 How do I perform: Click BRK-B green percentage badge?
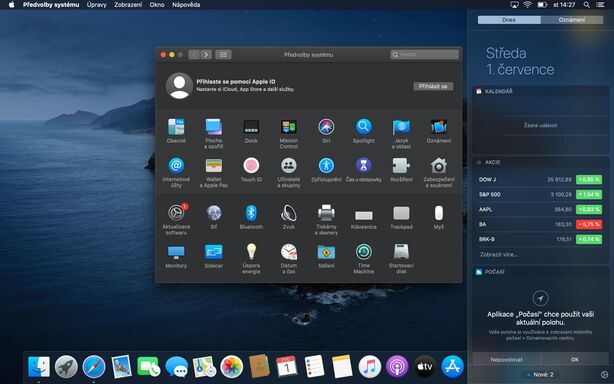(x=589, y=239)
